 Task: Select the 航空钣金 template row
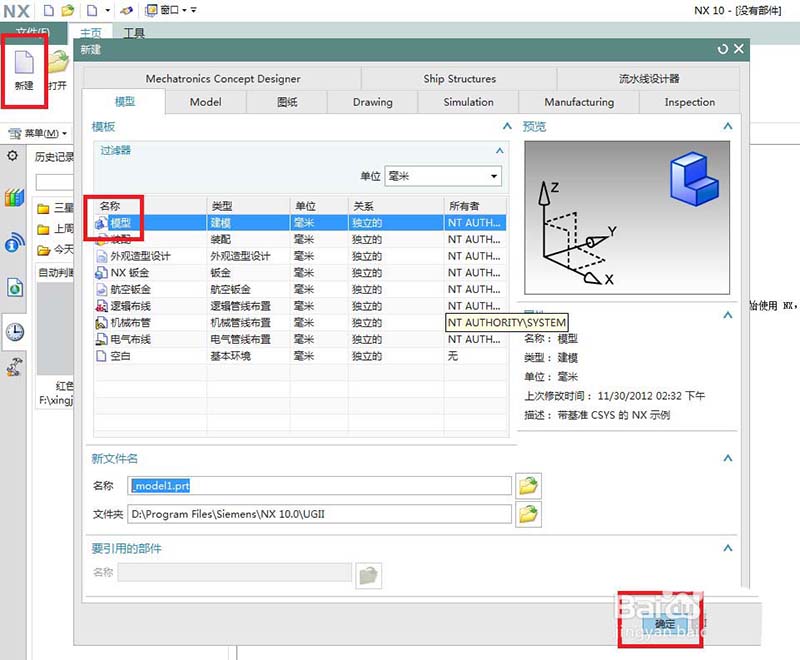[x=301, y=289]
